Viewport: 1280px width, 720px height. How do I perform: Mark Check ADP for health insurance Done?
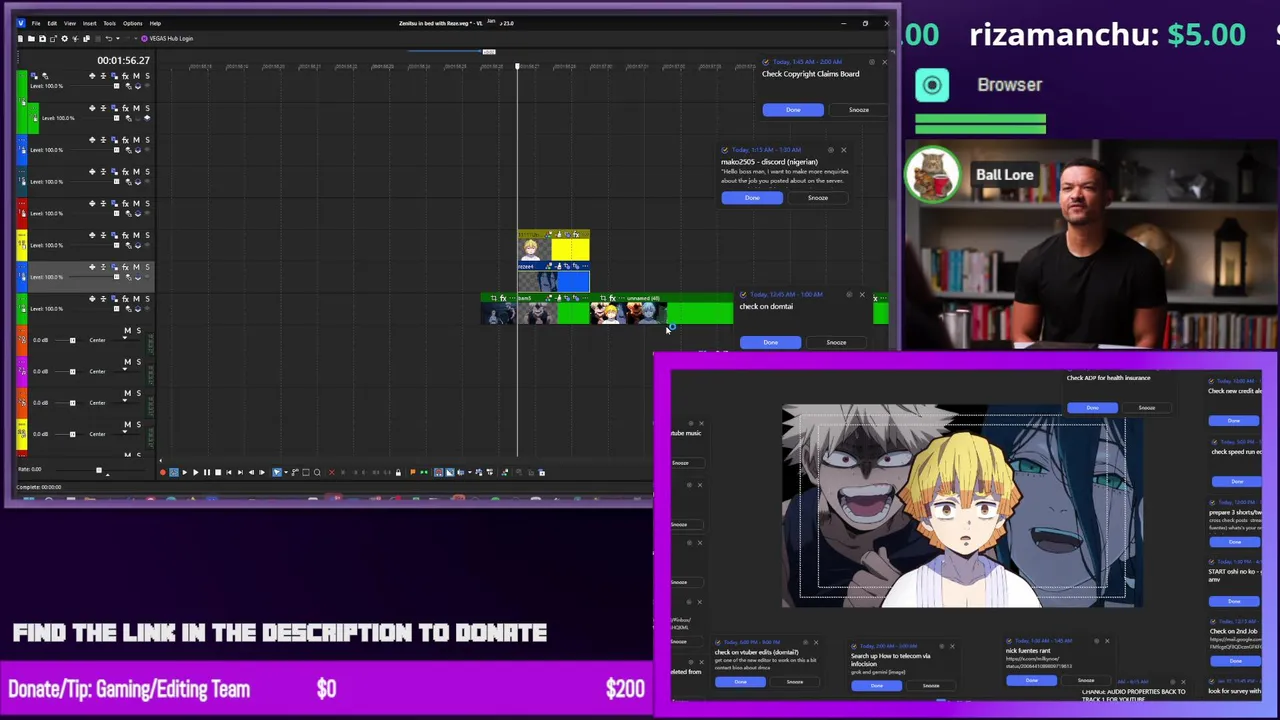pyautogui.click(x=1092, y=408)
